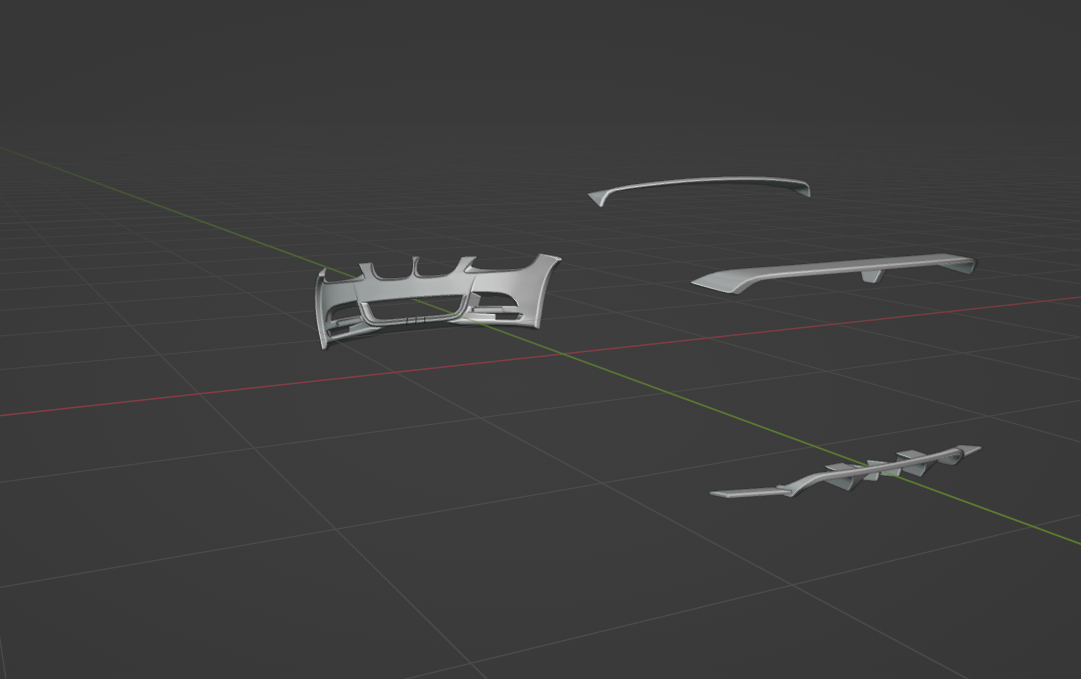Click the left outer edge of front bumper
1081x679 pixels.
click(x=322, y=312)
